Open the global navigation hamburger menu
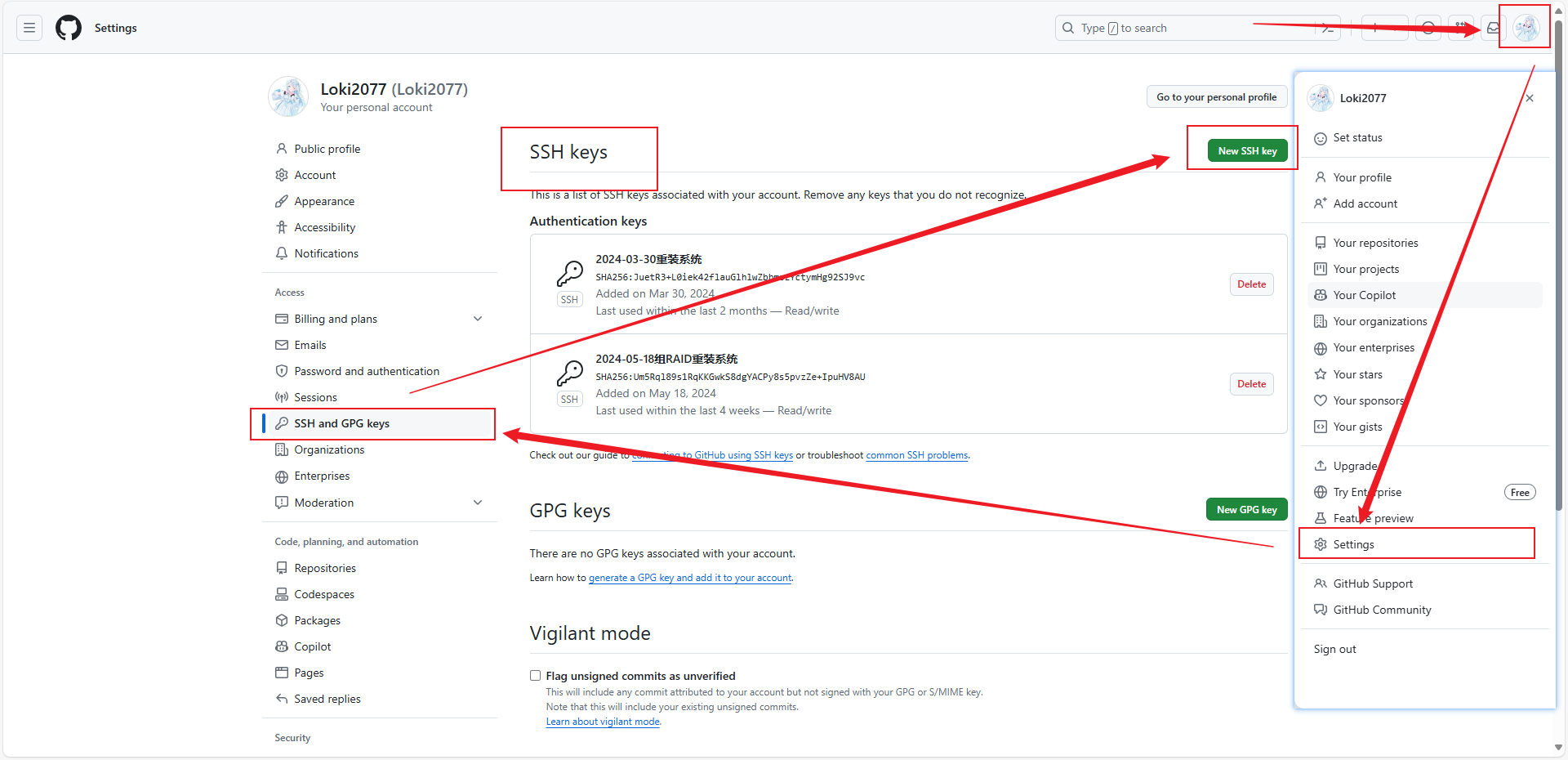Viewport: 1568px width, 760px height. pos(29,28)
